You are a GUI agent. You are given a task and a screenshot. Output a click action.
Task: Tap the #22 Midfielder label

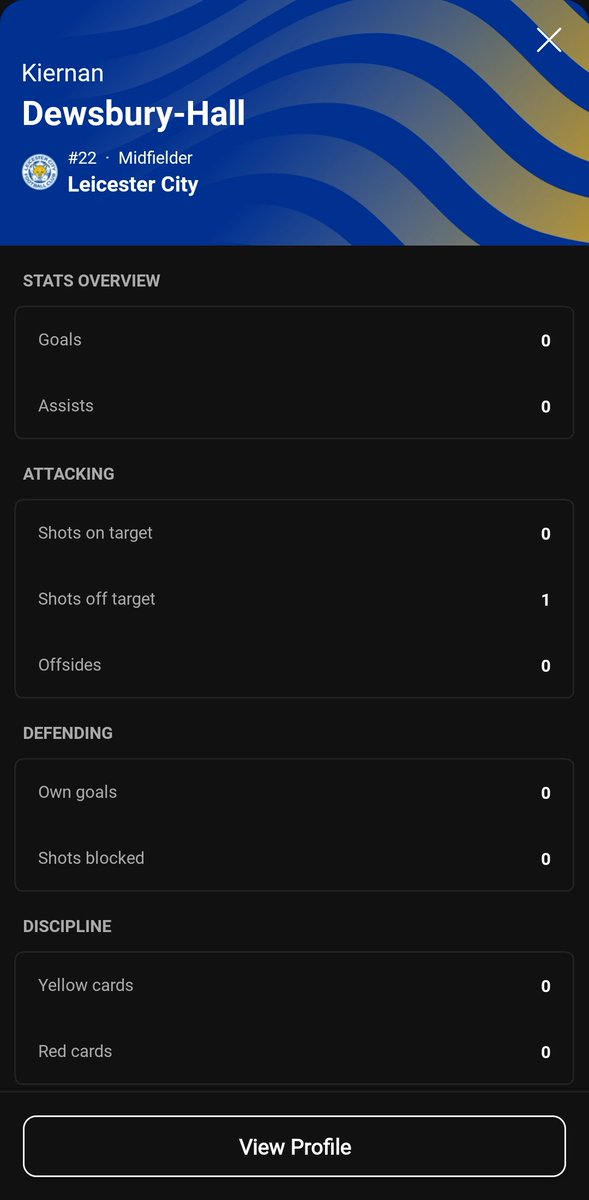coord(130,158)
